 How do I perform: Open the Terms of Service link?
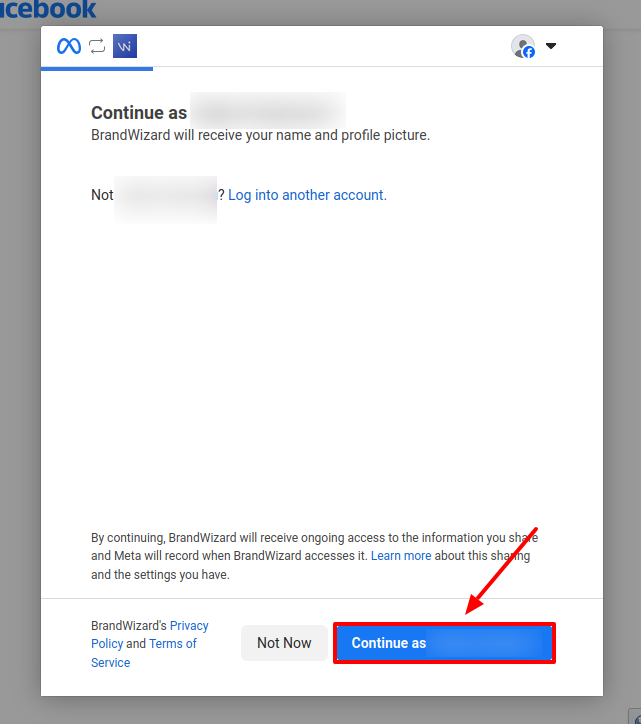click(x=172, y=644)
